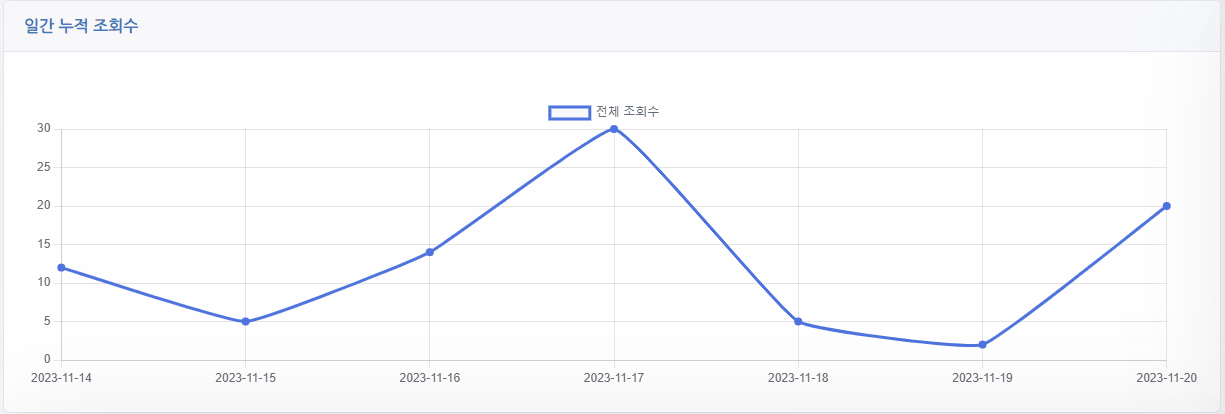Select the peak data point at 2023-11-17
Image resolution: width=1225 pixels, height=414 pixels.
614,129
